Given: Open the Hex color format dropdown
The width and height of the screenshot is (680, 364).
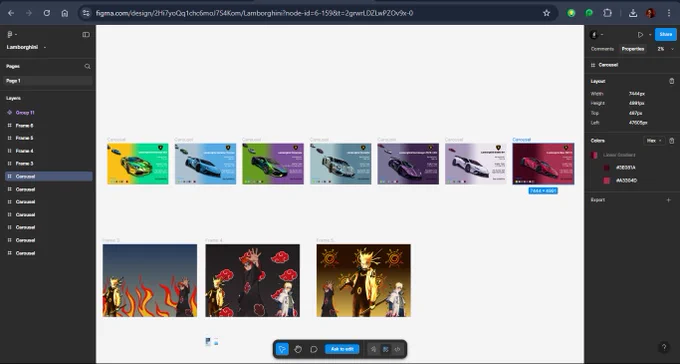Looking at the screenshot, I should pyautogui.click(x=654, y=141).
